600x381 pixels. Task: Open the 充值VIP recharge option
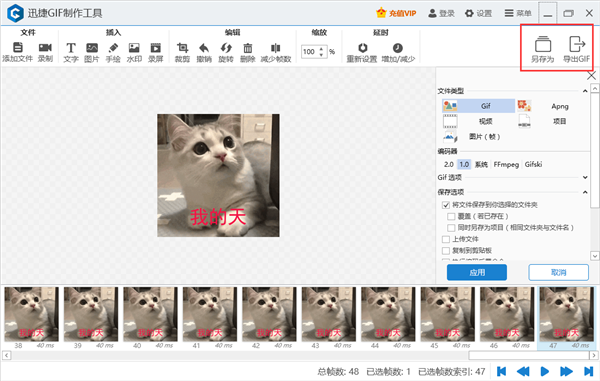[x=396, y=13]
